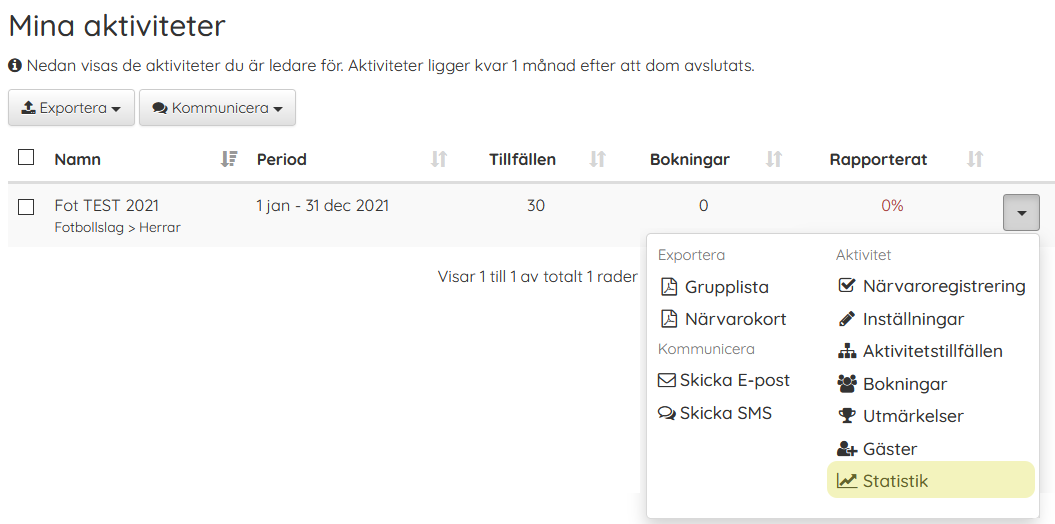
Task: Click the PDF icon next to Grupplista
Action: [669, 287]
